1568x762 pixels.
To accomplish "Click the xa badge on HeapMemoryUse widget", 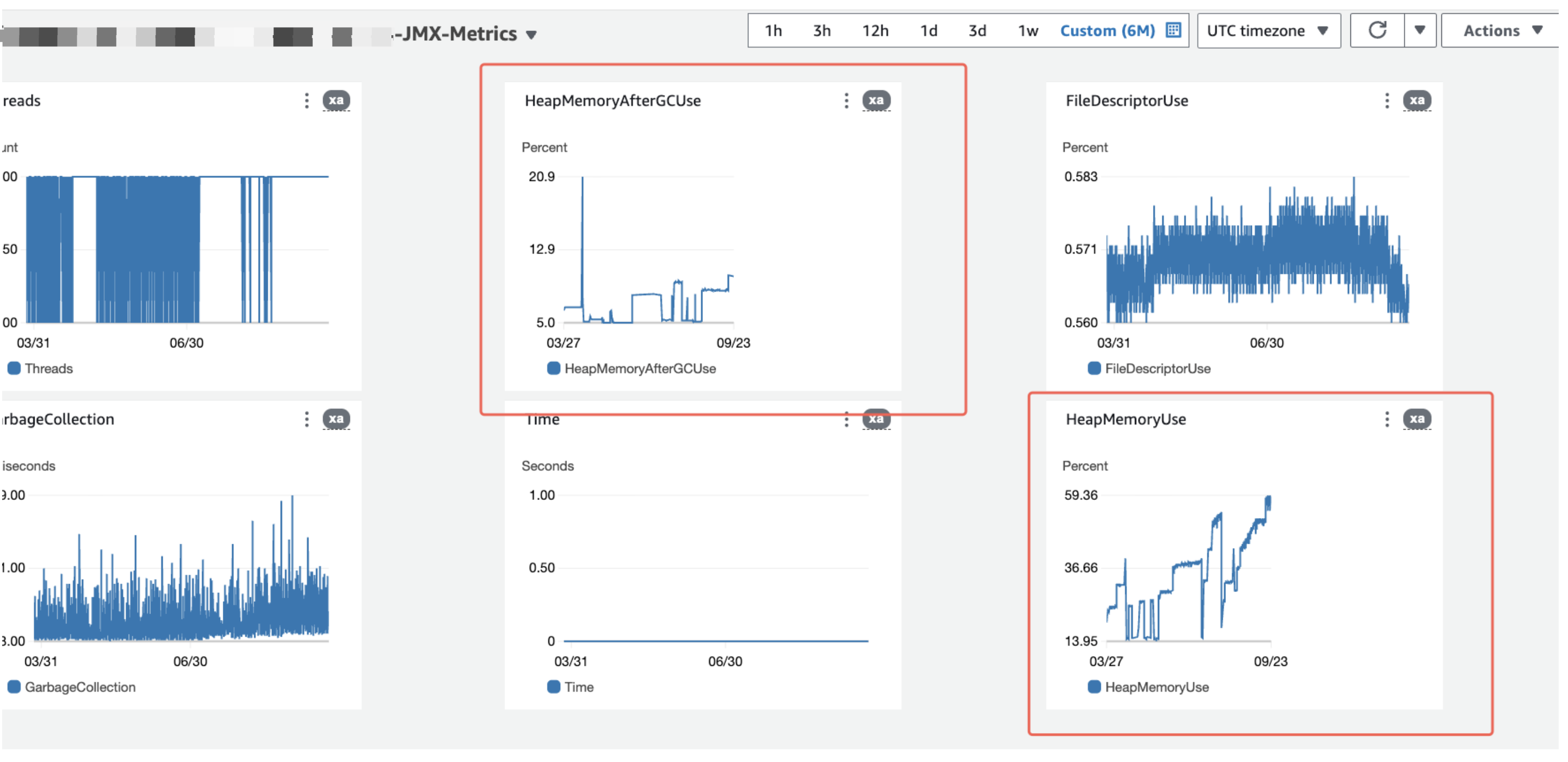I will coord(1417,419).
